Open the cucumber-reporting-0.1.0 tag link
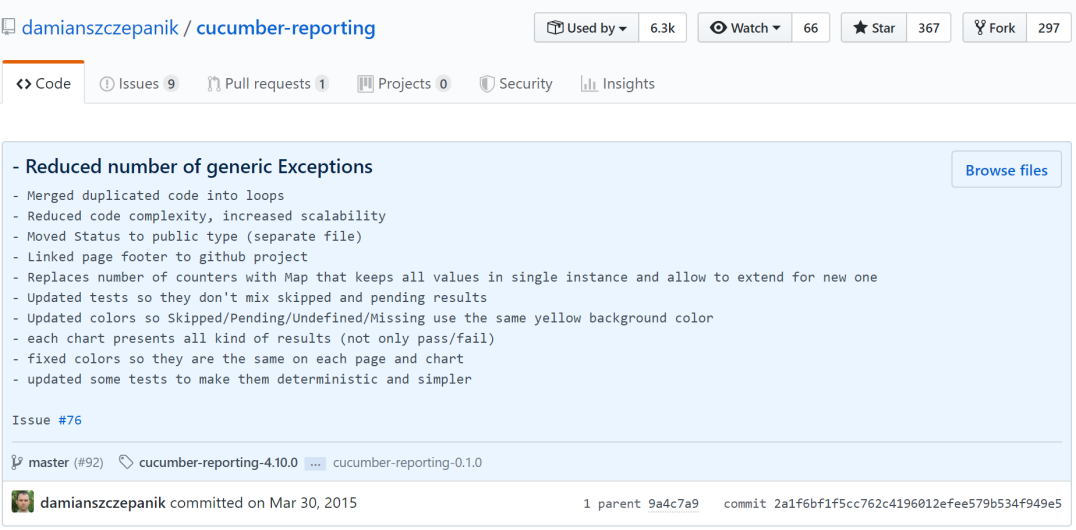 (x=407, y=462)
